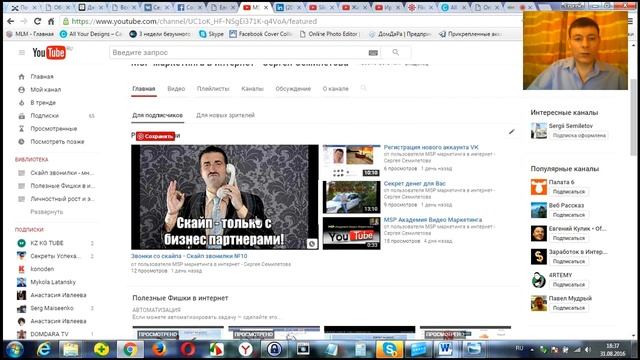Subscribe to Палата 6 channel
Screen dimensions: 640x360
coord(569,191)
